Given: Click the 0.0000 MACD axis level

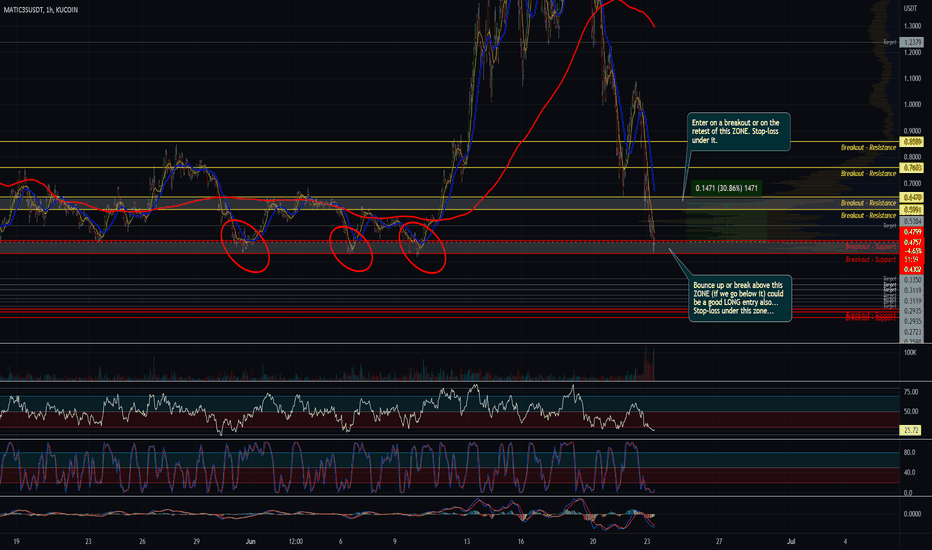Looking at the screenshot, I should tap(912, 514).
